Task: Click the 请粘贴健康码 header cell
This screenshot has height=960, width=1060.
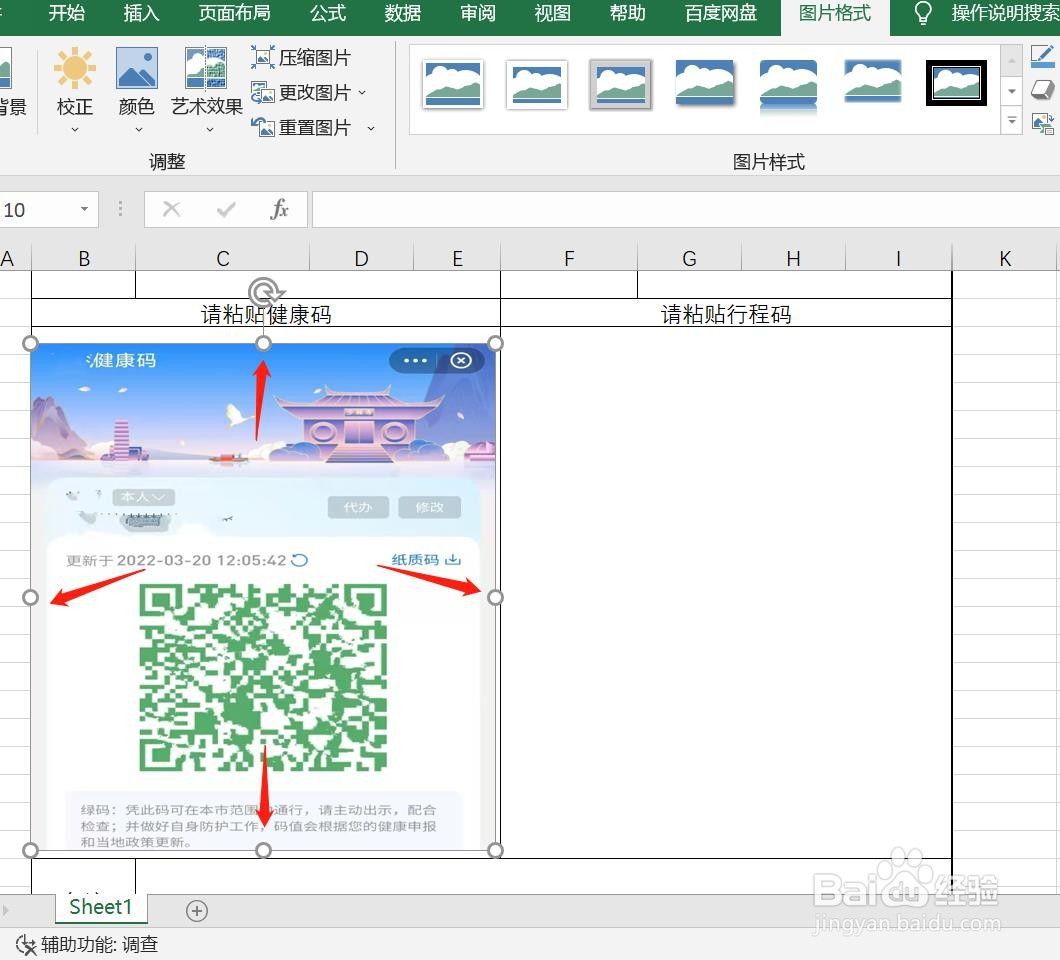Action: (266, 314)
